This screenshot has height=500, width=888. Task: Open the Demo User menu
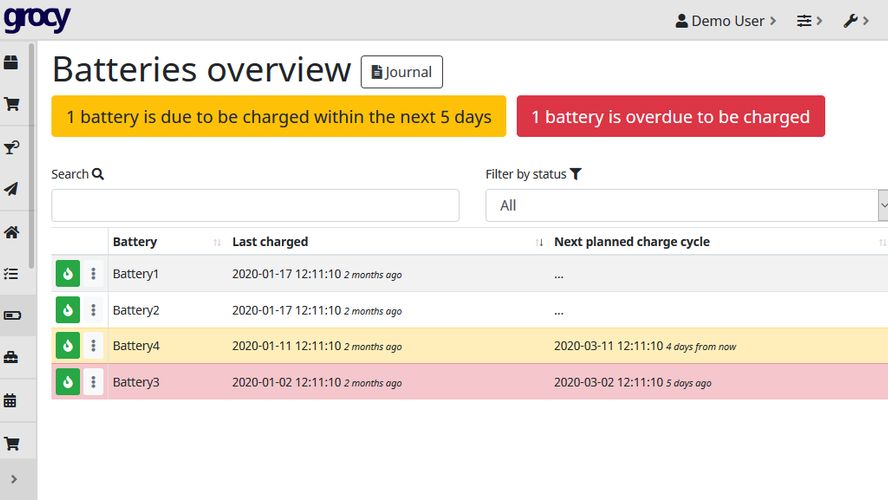click(x=725, y=21)
